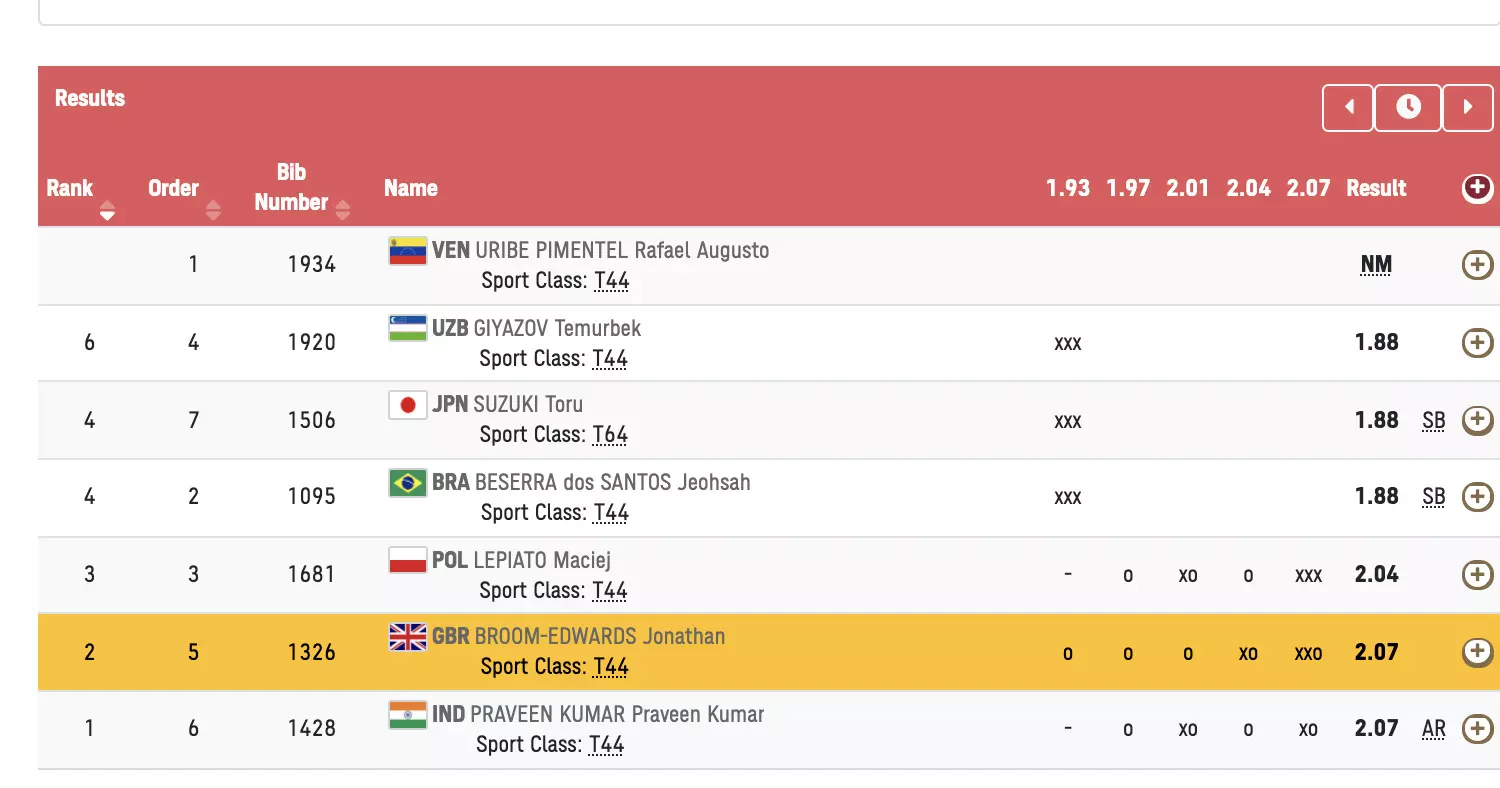The height and width of the screenshot is (788, 1500).
Task: Click the T44 sport class for GIYAZOV
Action: 609,359
